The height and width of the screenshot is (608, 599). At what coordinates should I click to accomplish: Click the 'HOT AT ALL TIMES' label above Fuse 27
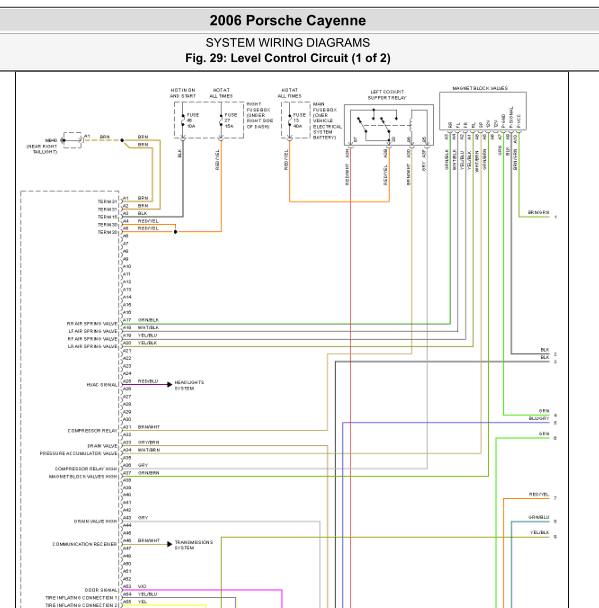click(221, 93)
